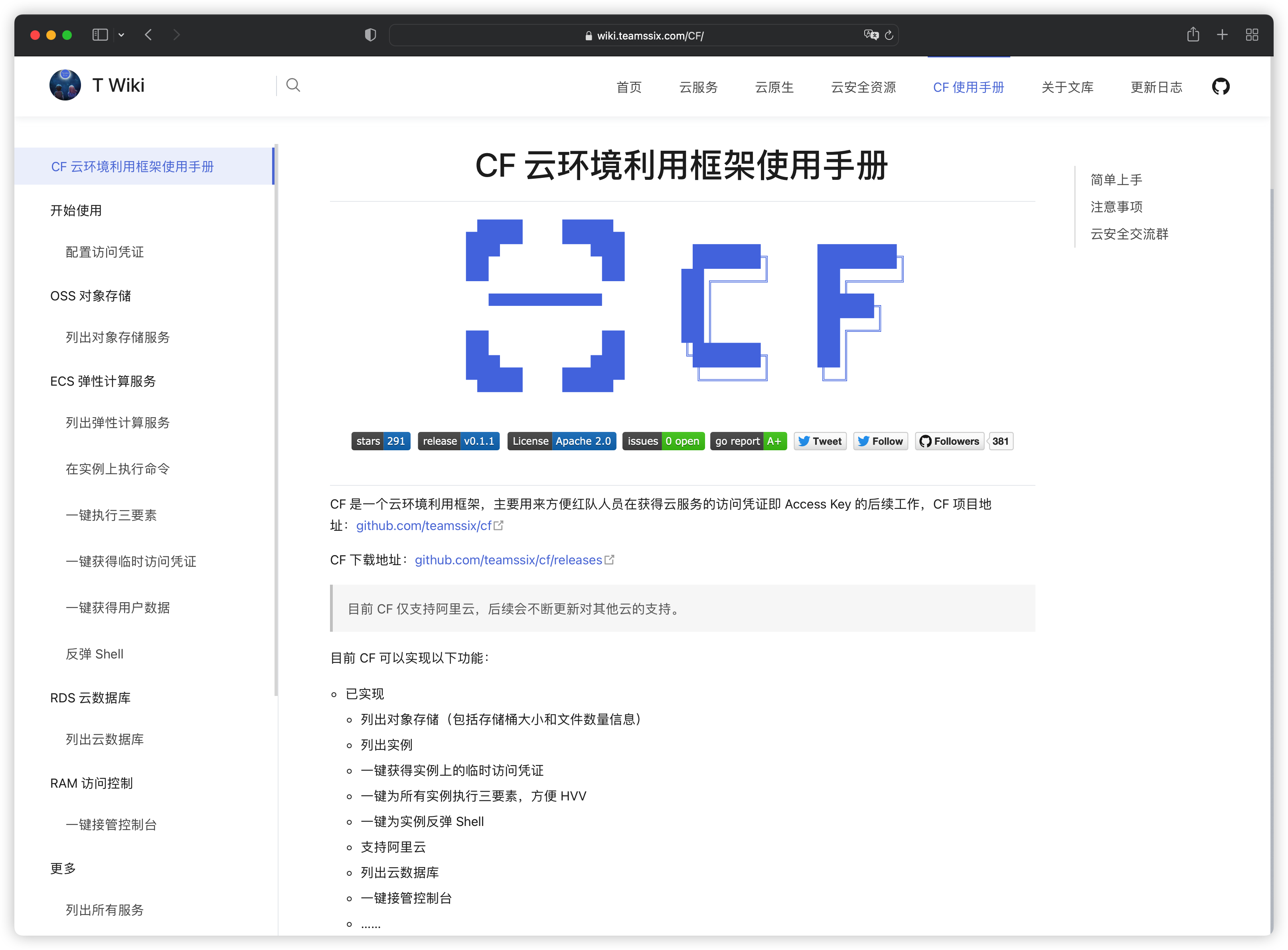Viewport: 1288px width, 950px height.
Task: Click the T Wiki avatar logo
Action: coord(65,85)
